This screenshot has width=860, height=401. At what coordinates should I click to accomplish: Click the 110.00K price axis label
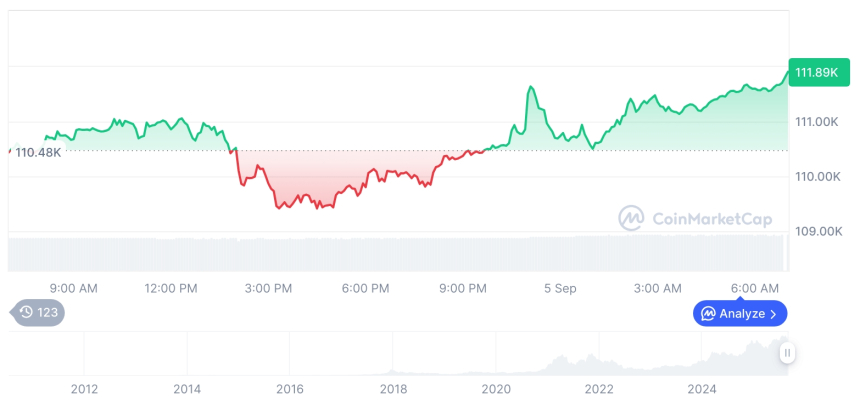click(x=817, y=177)
